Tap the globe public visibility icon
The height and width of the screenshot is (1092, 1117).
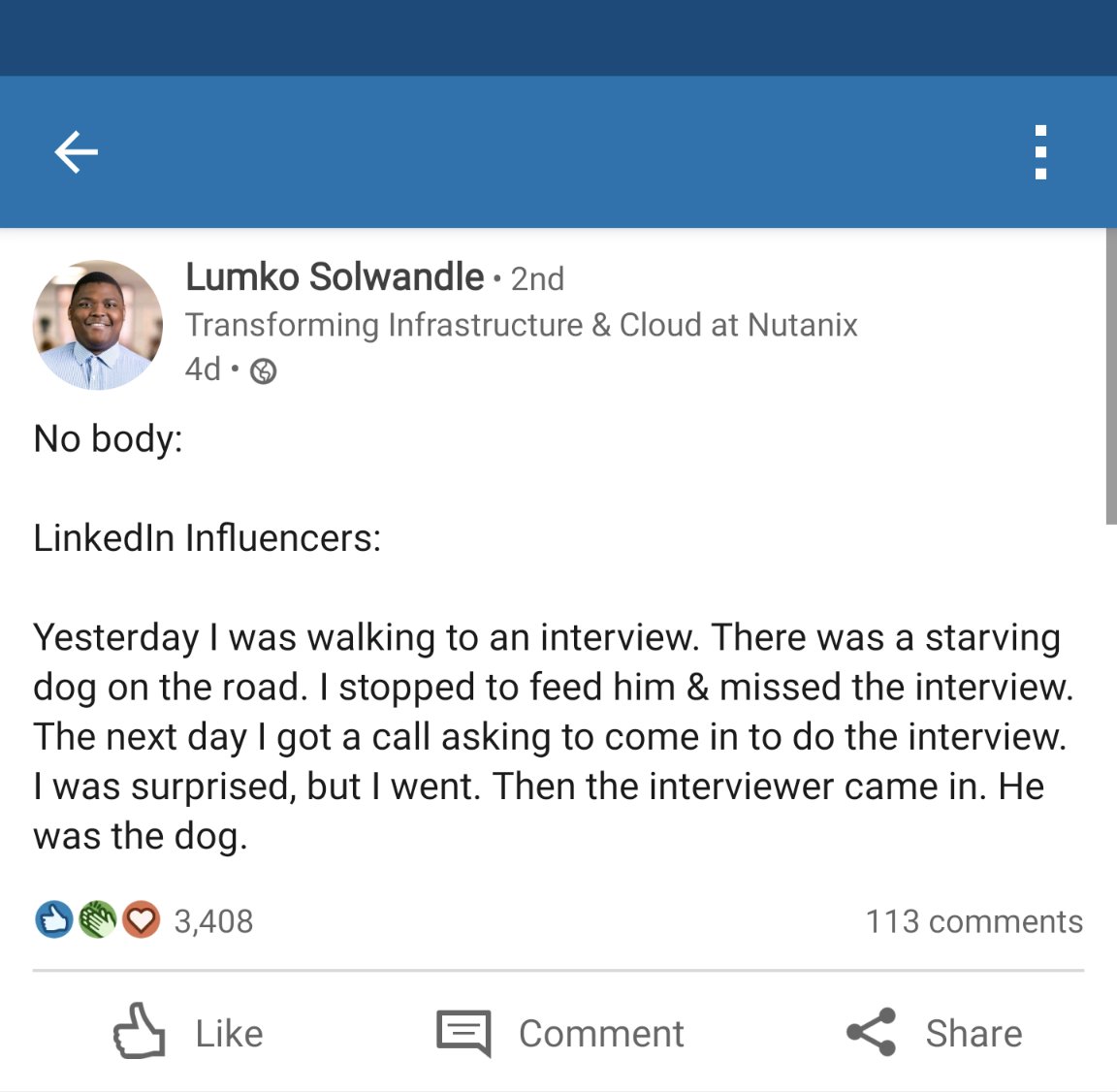tap(264, 370)
